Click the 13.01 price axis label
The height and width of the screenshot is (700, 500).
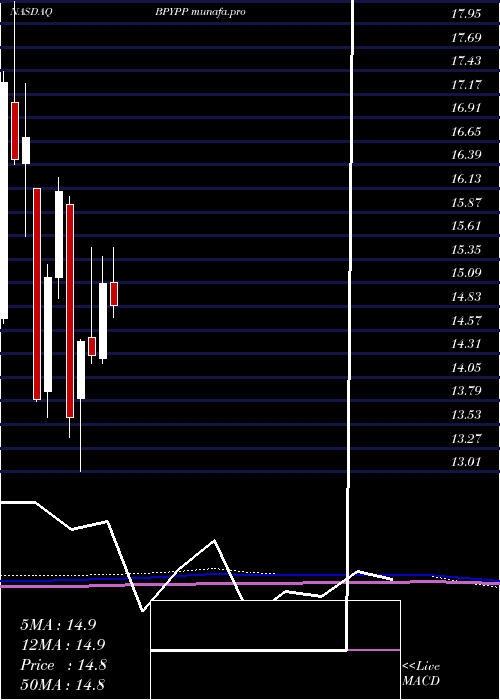coord(466,462)
